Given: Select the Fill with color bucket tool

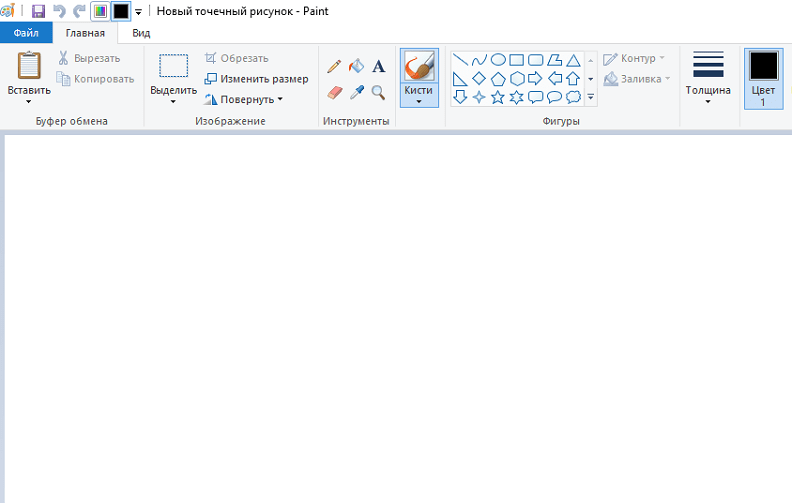Looking at the screenshot, I should 356,67.
